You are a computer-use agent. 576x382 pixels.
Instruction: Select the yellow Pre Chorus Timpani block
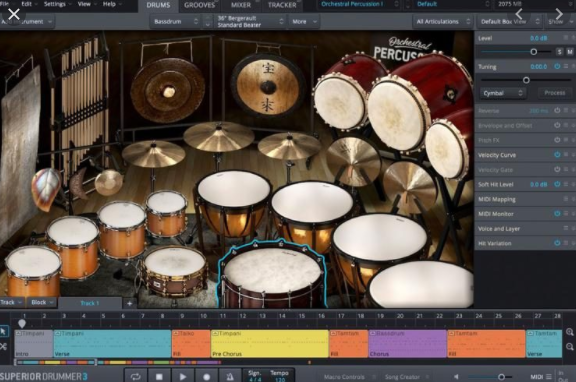click(x=270, y=344)
